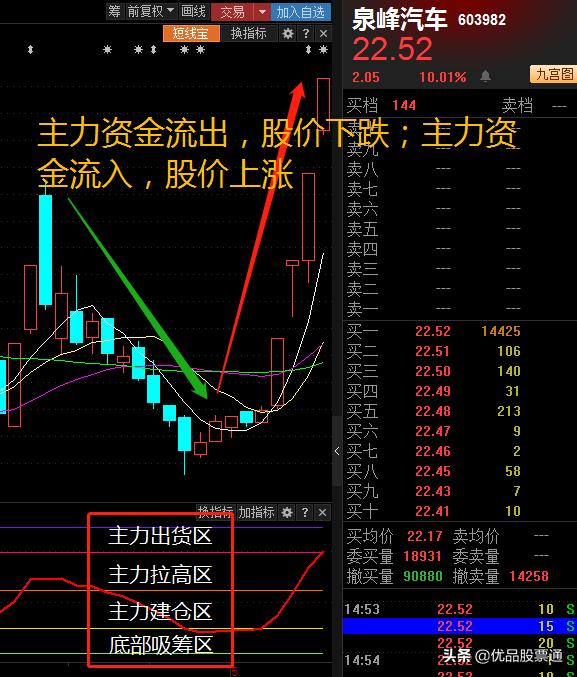Open the 前复权 adjustment dropdown
Image resolution: width=577 pixels, height=677 pixels.
pyautogui.click(x=151, y=11)
